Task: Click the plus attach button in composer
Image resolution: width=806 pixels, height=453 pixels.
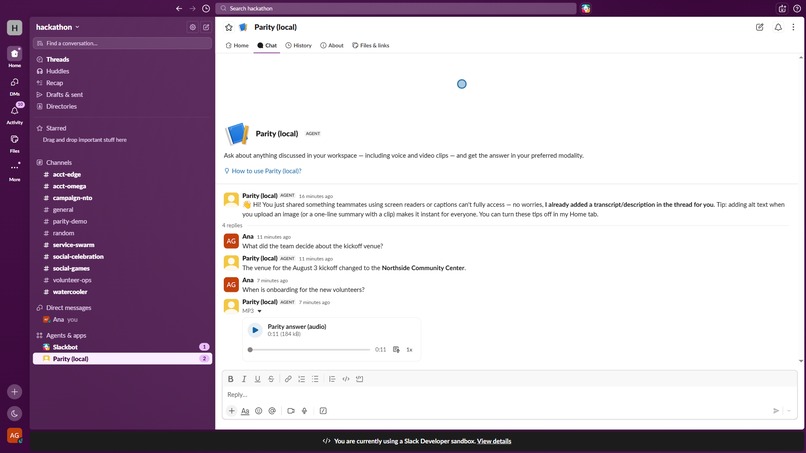Action: pyautogui.click(x=232, y=411)
